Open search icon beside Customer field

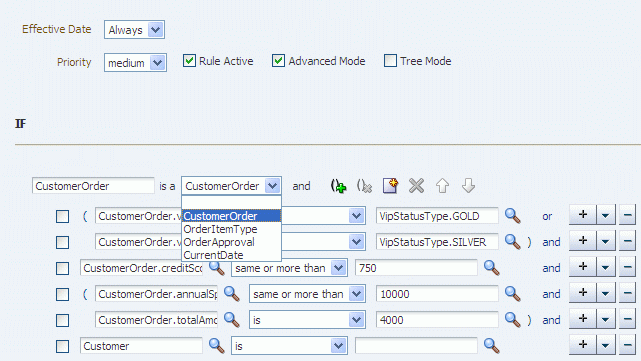217,346
